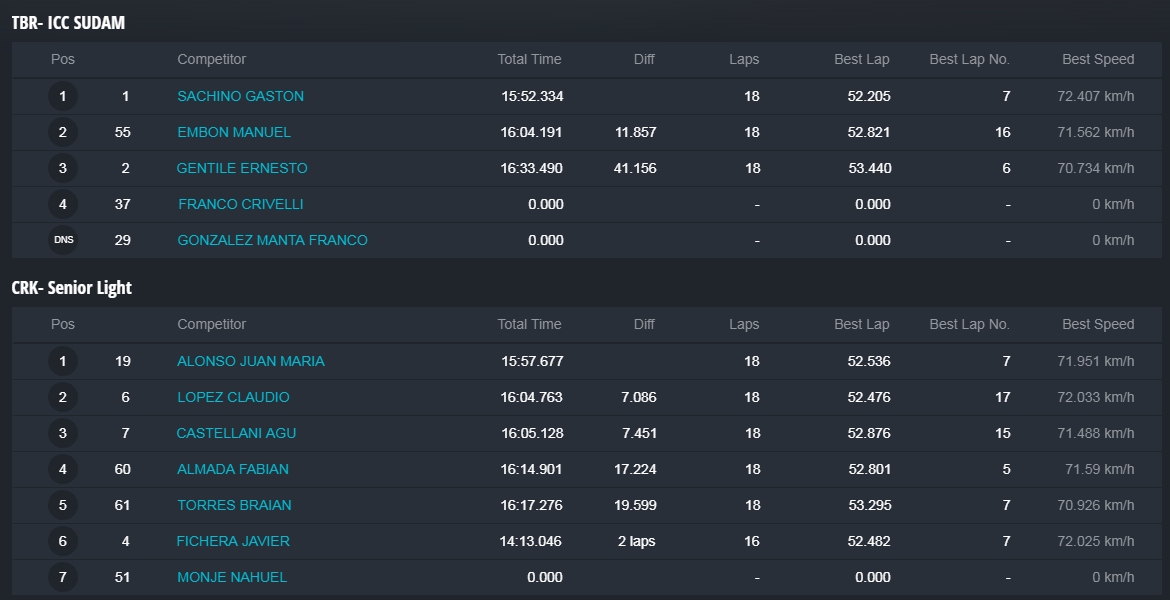Select MONJE NAHUEL competitor link
The height and width of the screenshot is (600, 1170).
point(232,577)
